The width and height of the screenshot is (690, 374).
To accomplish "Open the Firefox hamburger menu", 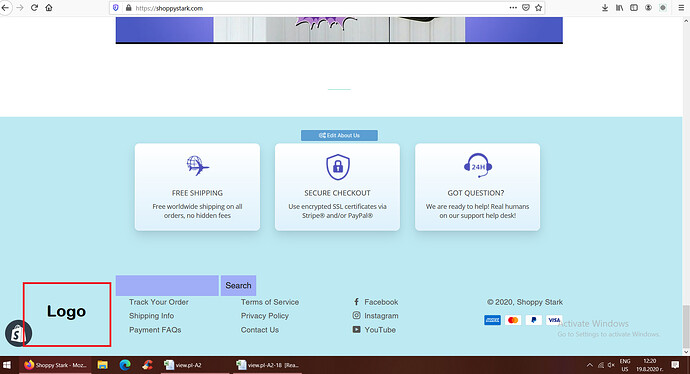I will 681,8.
